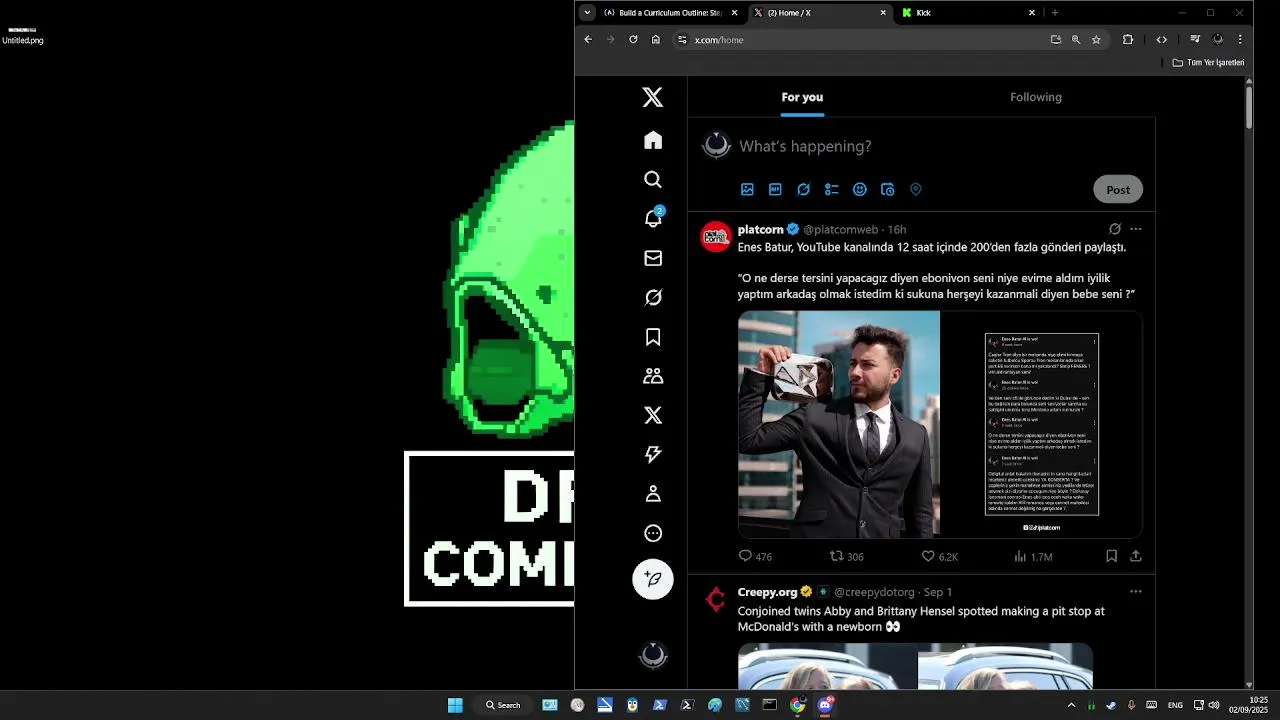Add media image icon in composer
Screen dimensions: 1280x720
tap(747, 190)
